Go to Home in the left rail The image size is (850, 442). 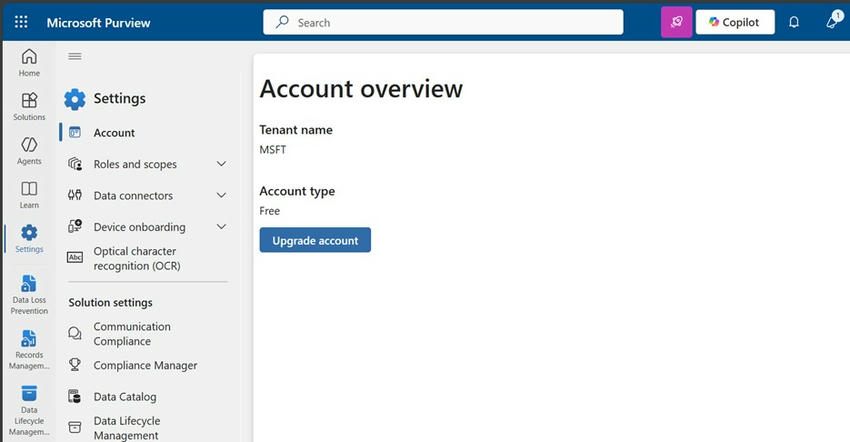click(29, 62)
